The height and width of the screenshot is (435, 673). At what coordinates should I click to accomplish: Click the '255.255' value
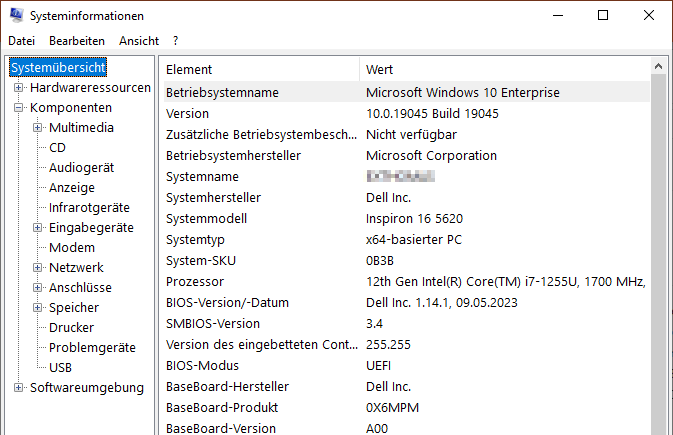tap(388, 345)
